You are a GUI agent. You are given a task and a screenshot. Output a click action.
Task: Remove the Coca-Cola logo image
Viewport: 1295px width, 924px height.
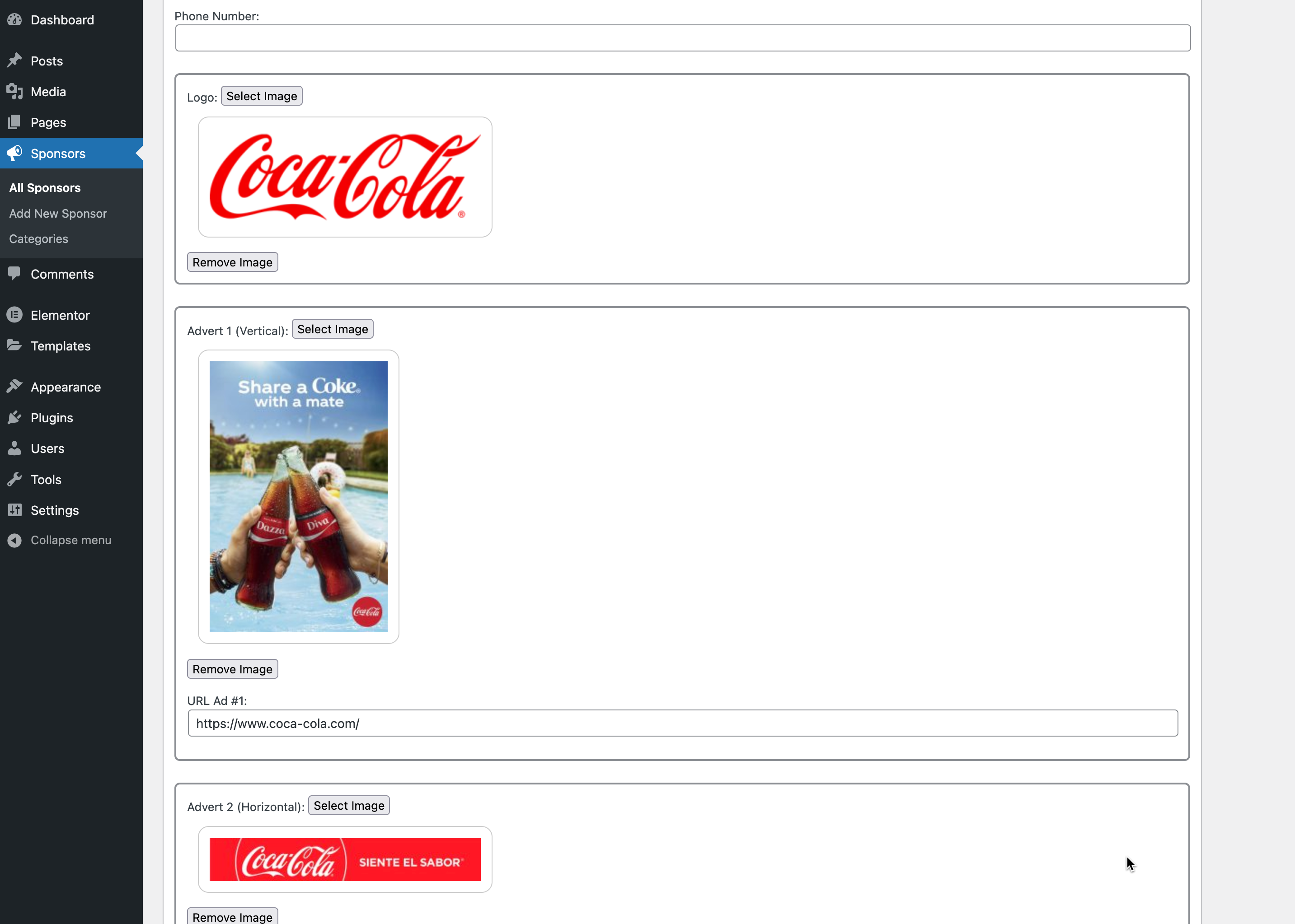(232, 262)
